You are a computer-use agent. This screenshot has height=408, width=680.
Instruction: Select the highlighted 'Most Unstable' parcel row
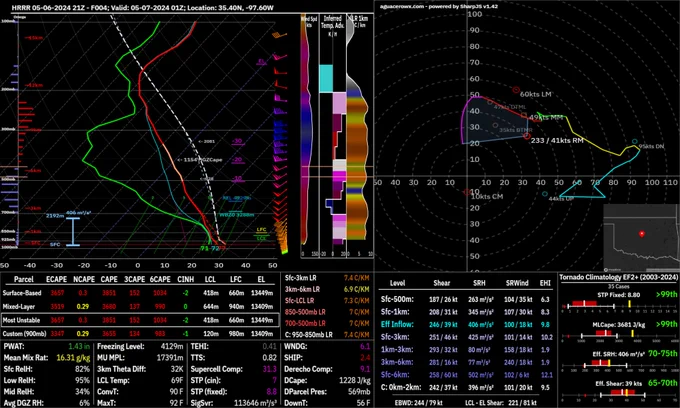(140, 320)
